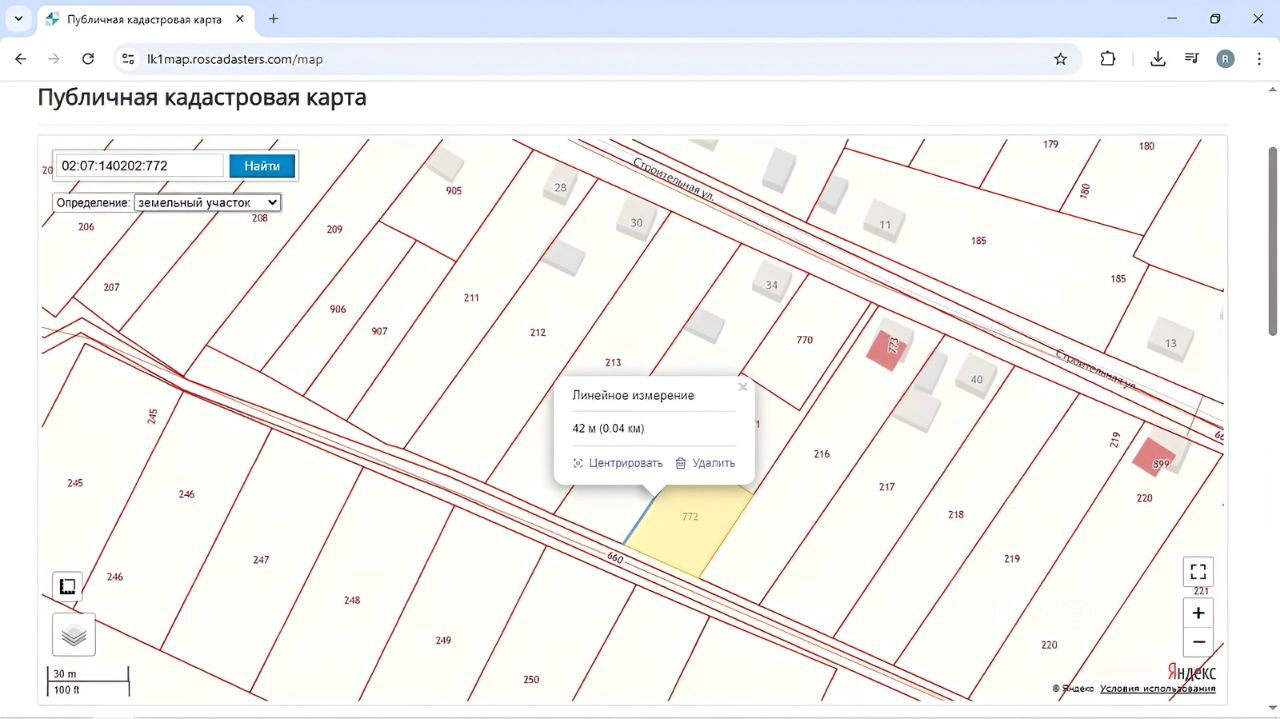Click the page vertical scrollbar
Screen dimensions: 1280x719
pos(1272,240)
